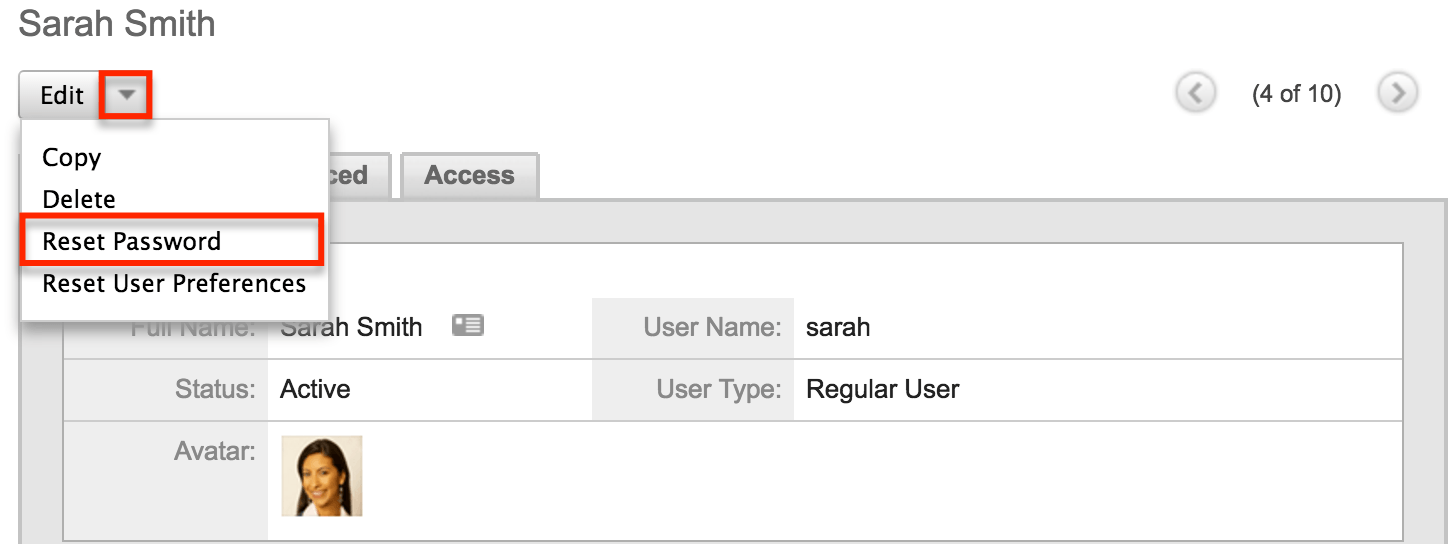This screenshot has width=1454, height=544.
Task: Click the User Type field label
Action: click(x=719, y=389)
